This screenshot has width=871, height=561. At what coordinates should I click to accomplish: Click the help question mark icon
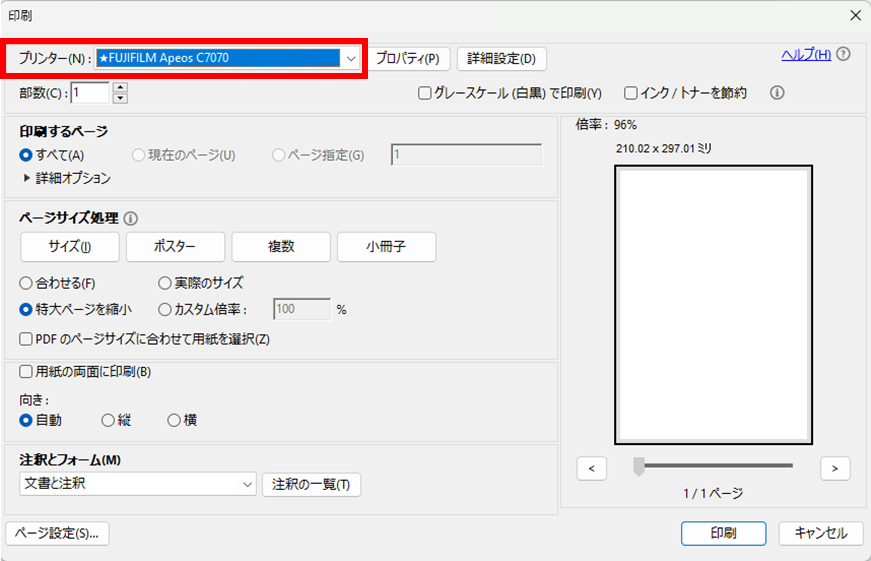[x=843, y=54]
